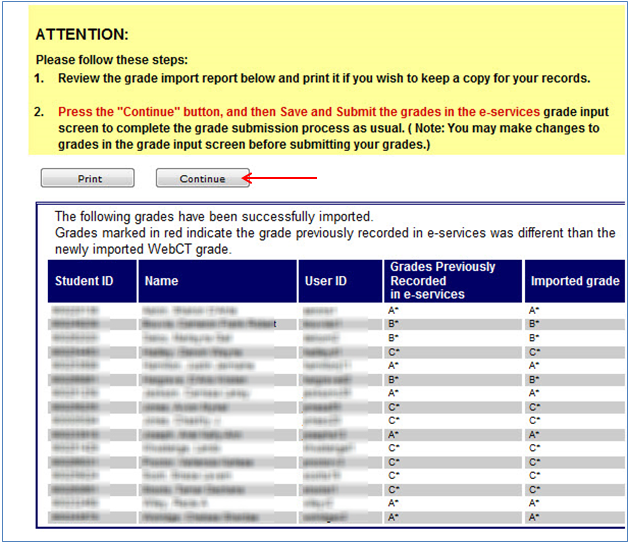Select the Student ID column header
The width and height of the screenshot is (629, 542).
pyautogui.click(x=92, y=281)
